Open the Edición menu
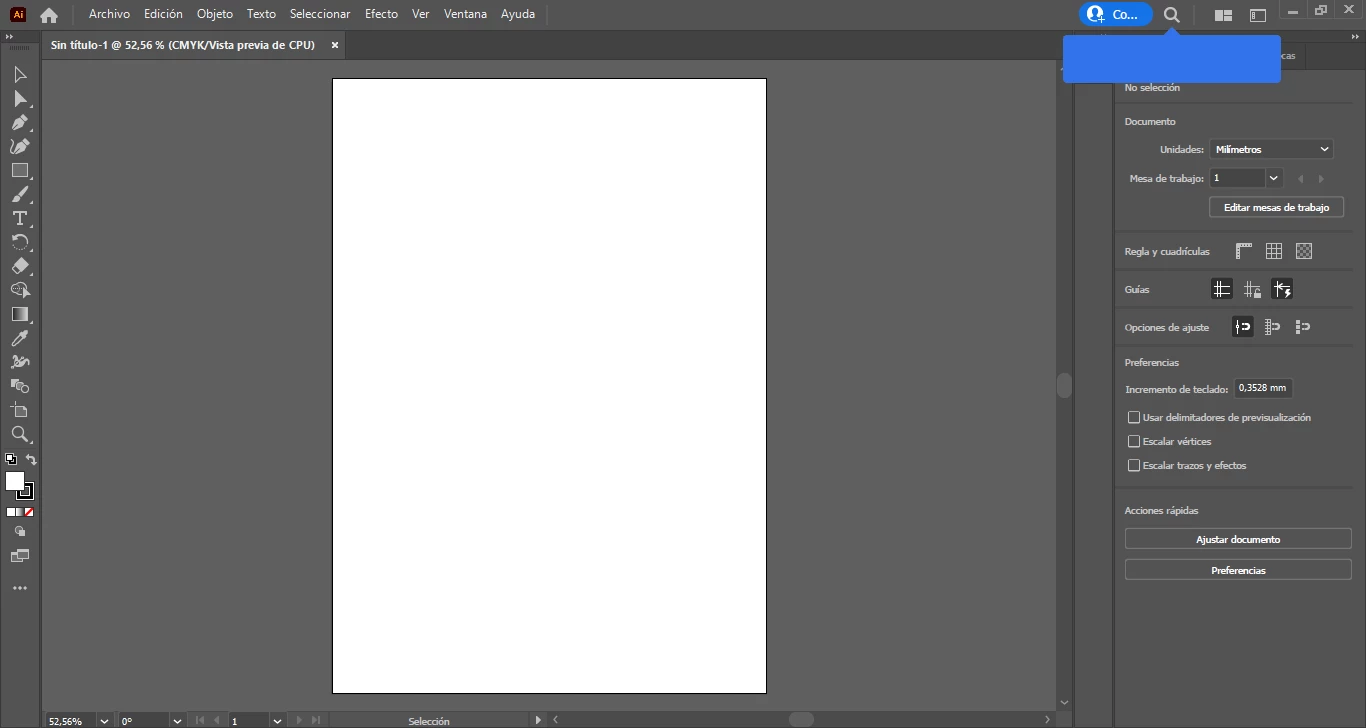Viewport: 1366px width, 728px height. (x=163, y=14)
